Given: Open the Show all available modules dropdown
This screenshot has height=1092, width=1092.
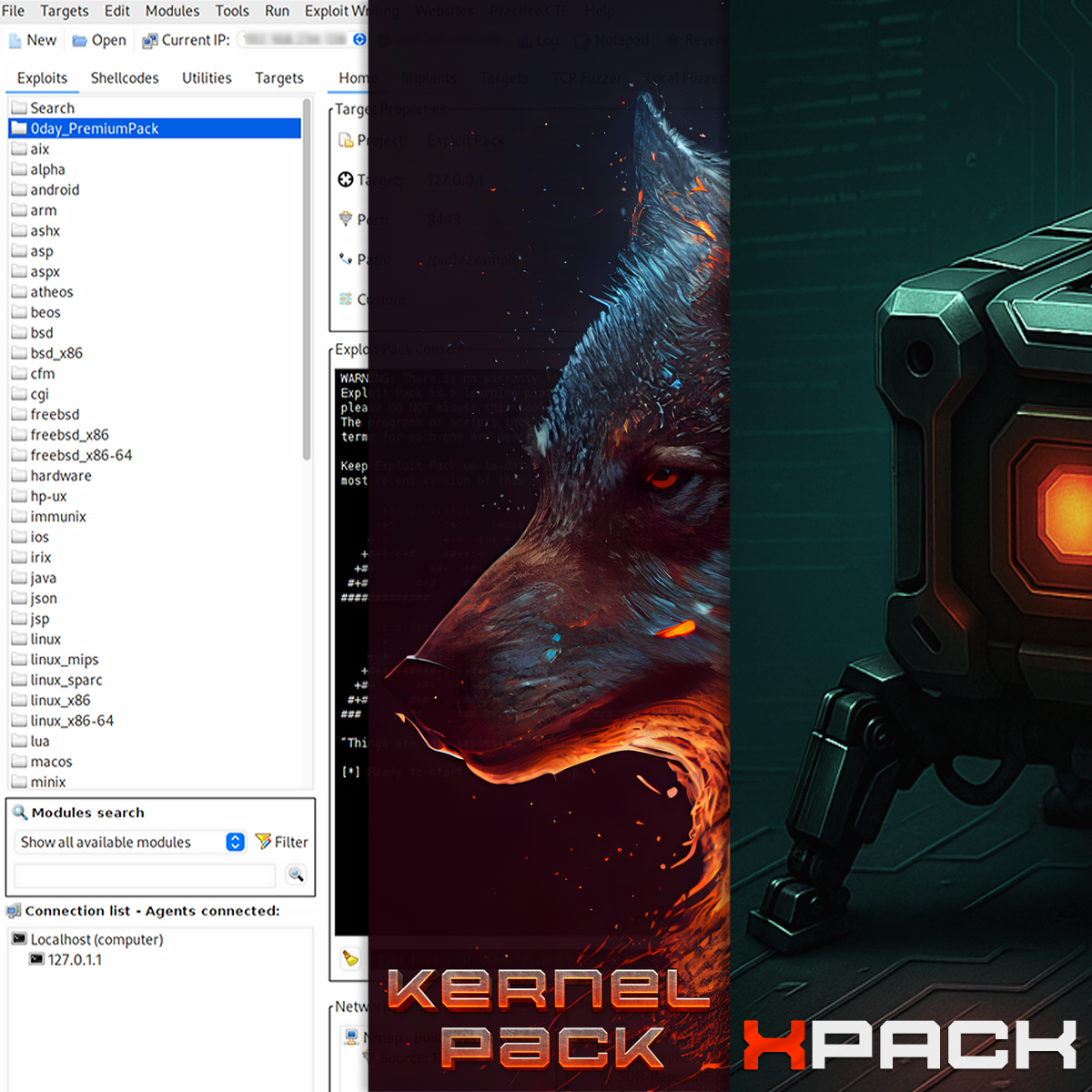Looking at the screenshot, I should pos(235,842).
